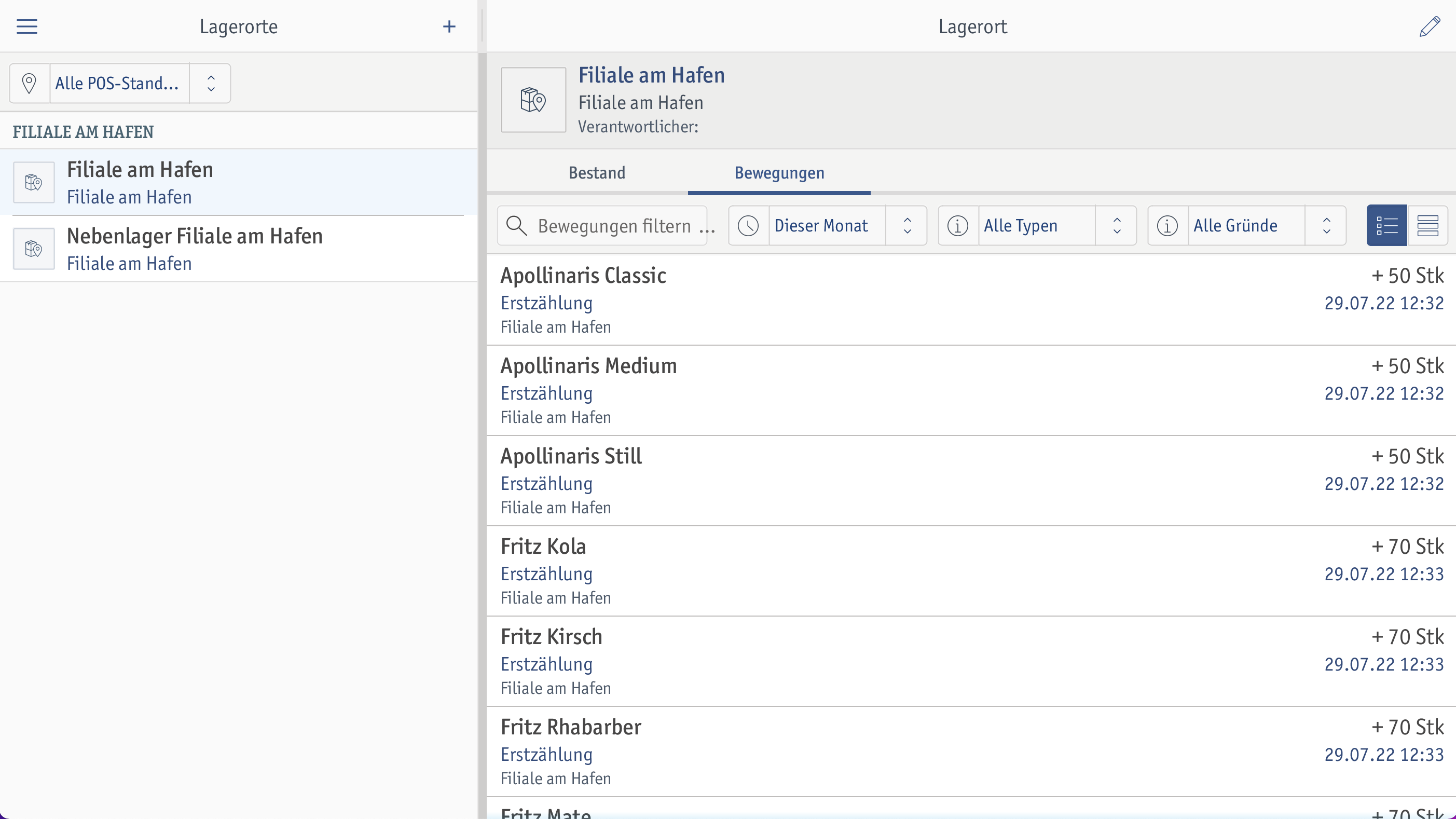Screen dimensions: 1456x819
Task: Open the Dieser Monat period dropdown
Action: (827, 226)
